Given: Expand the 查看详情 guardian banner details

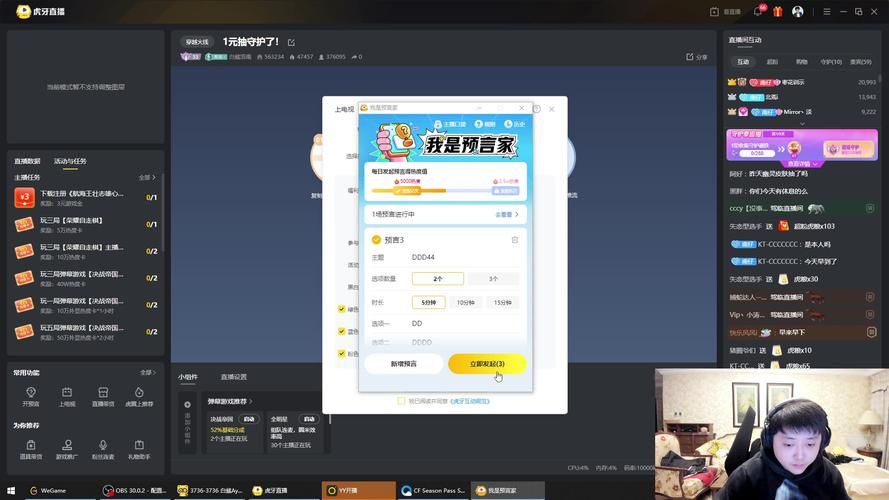Looking at the screenshot, I should pyautogui.click(x=798, y=163).
